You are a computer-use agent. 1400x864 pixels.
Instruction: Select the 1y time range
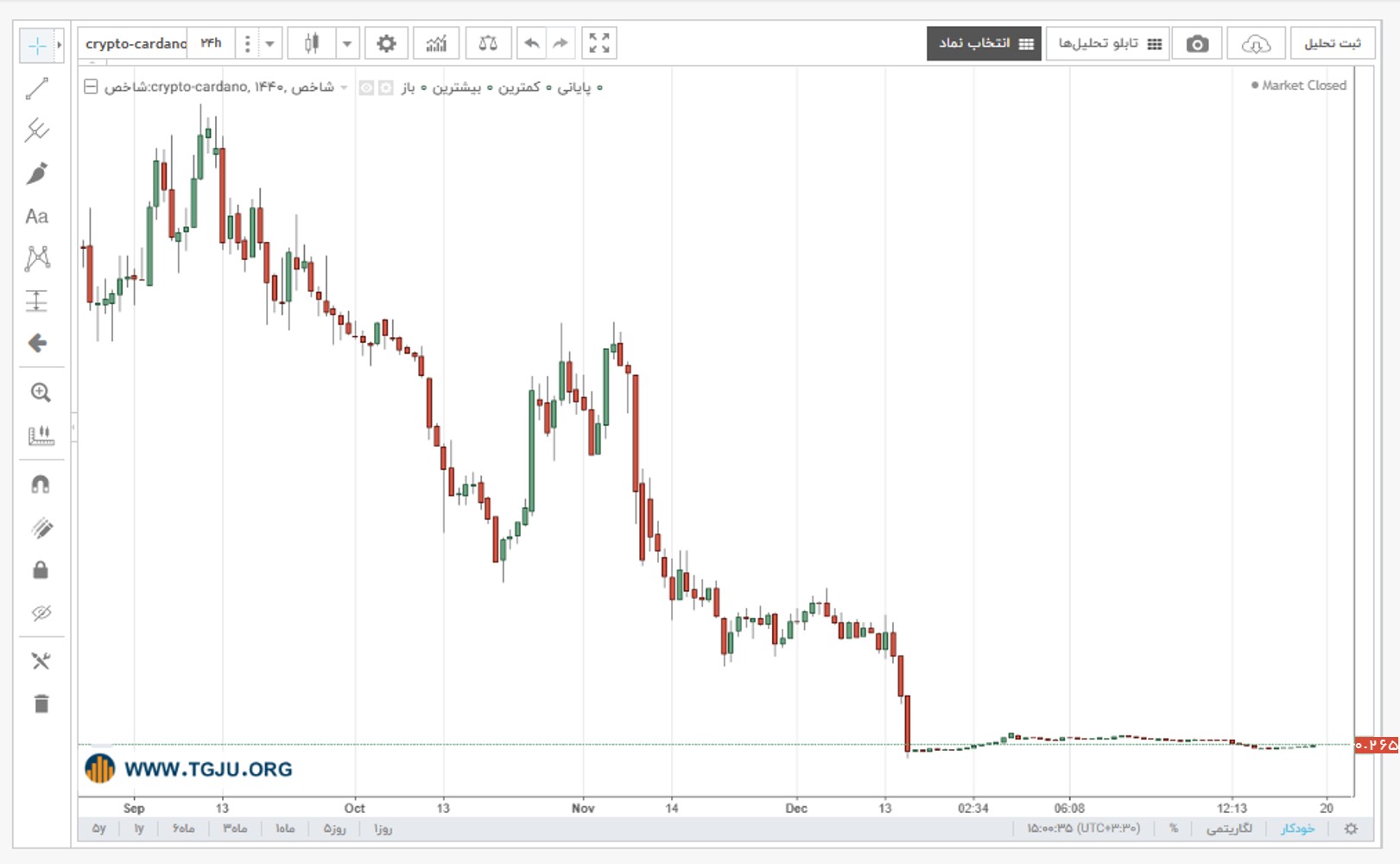[x=139, y=829]
